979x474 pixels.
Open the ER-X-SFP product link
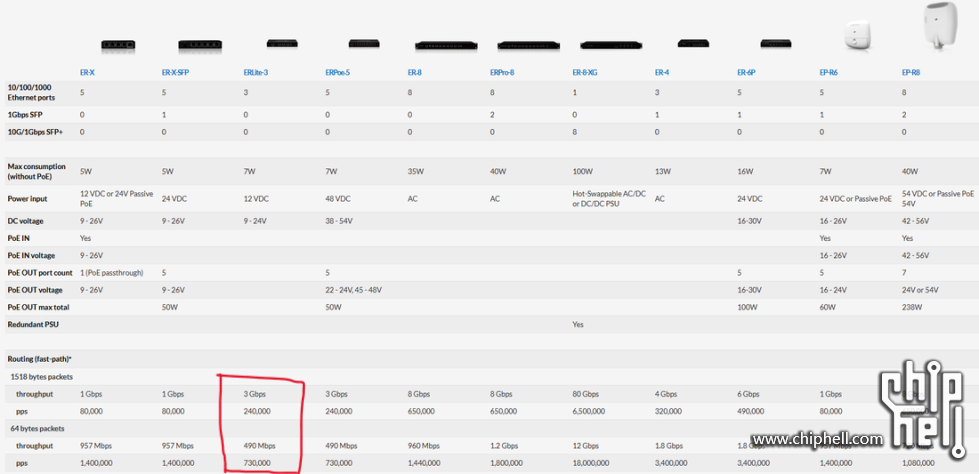coord(175,72)
